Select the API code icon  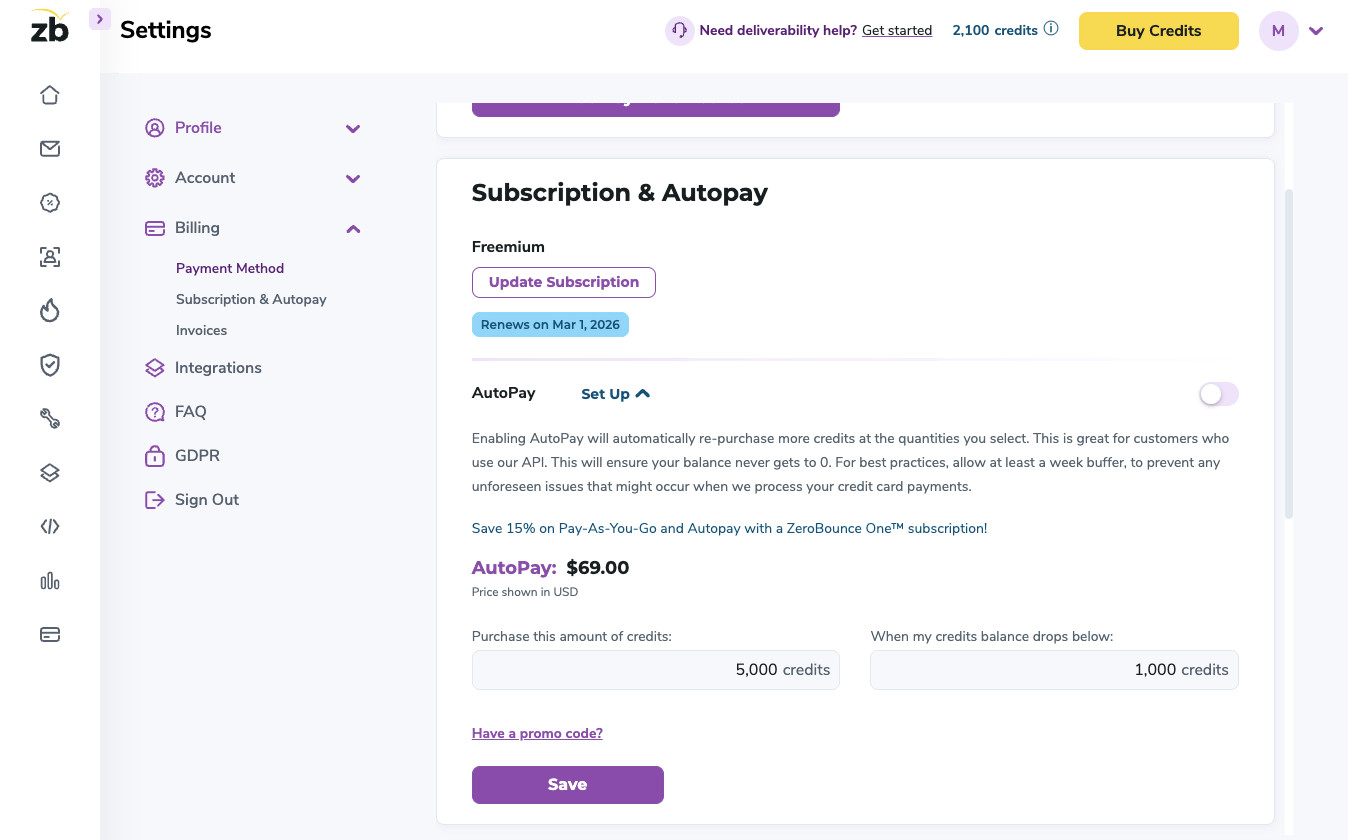[x=49, y=526]
